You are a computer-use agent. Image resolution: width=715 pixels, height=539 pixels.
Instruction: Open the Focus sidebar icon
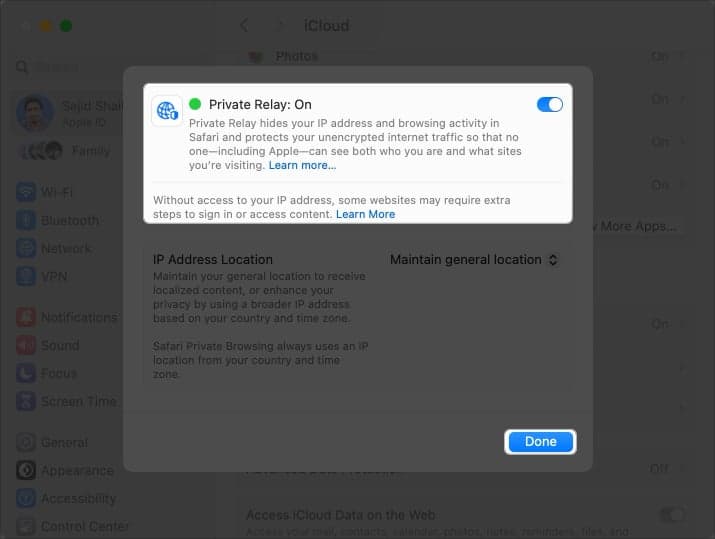tap(26, 373)
